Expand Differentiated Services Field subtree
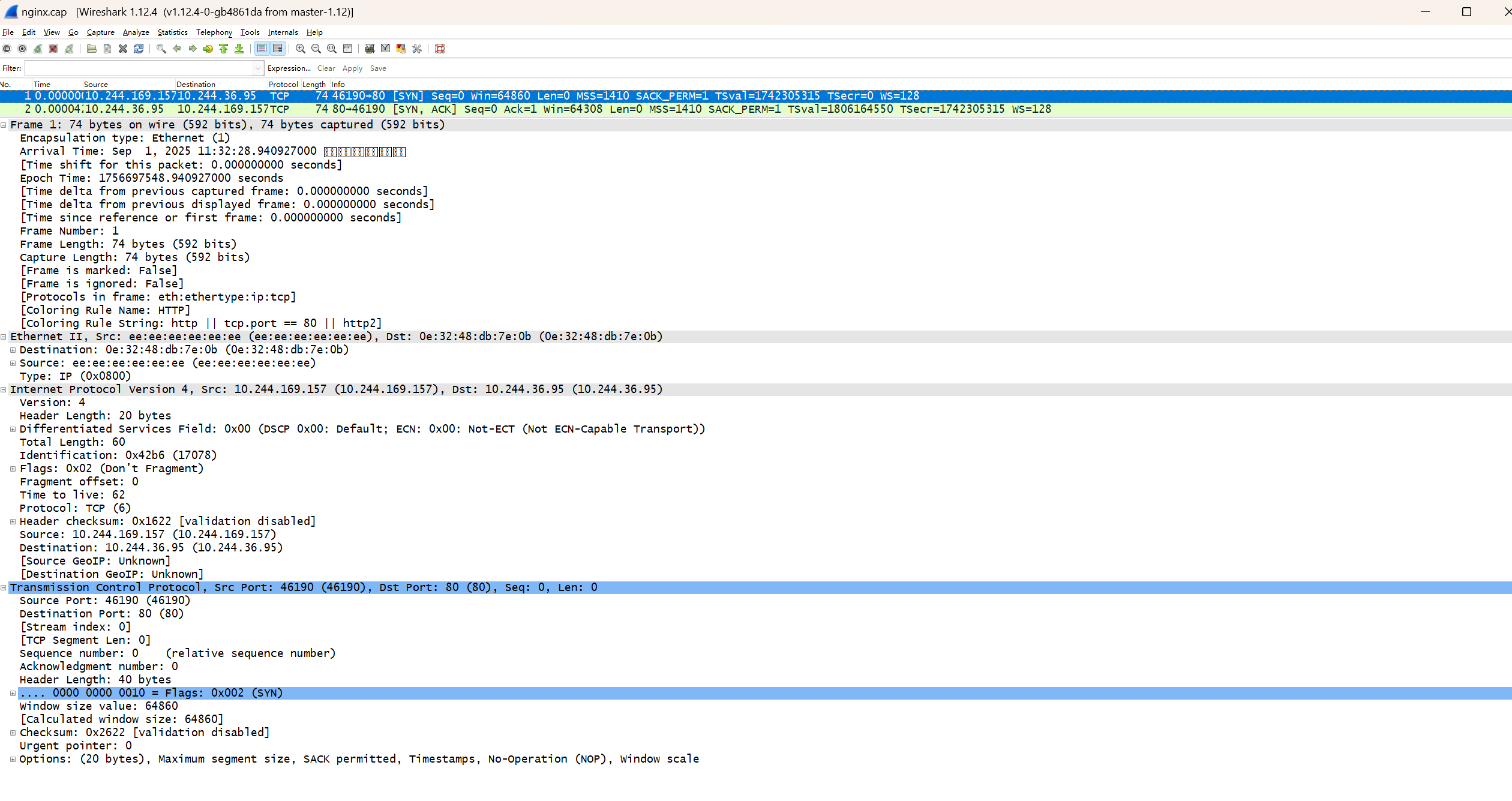The image size is (1512, 801). coord(13,429)
